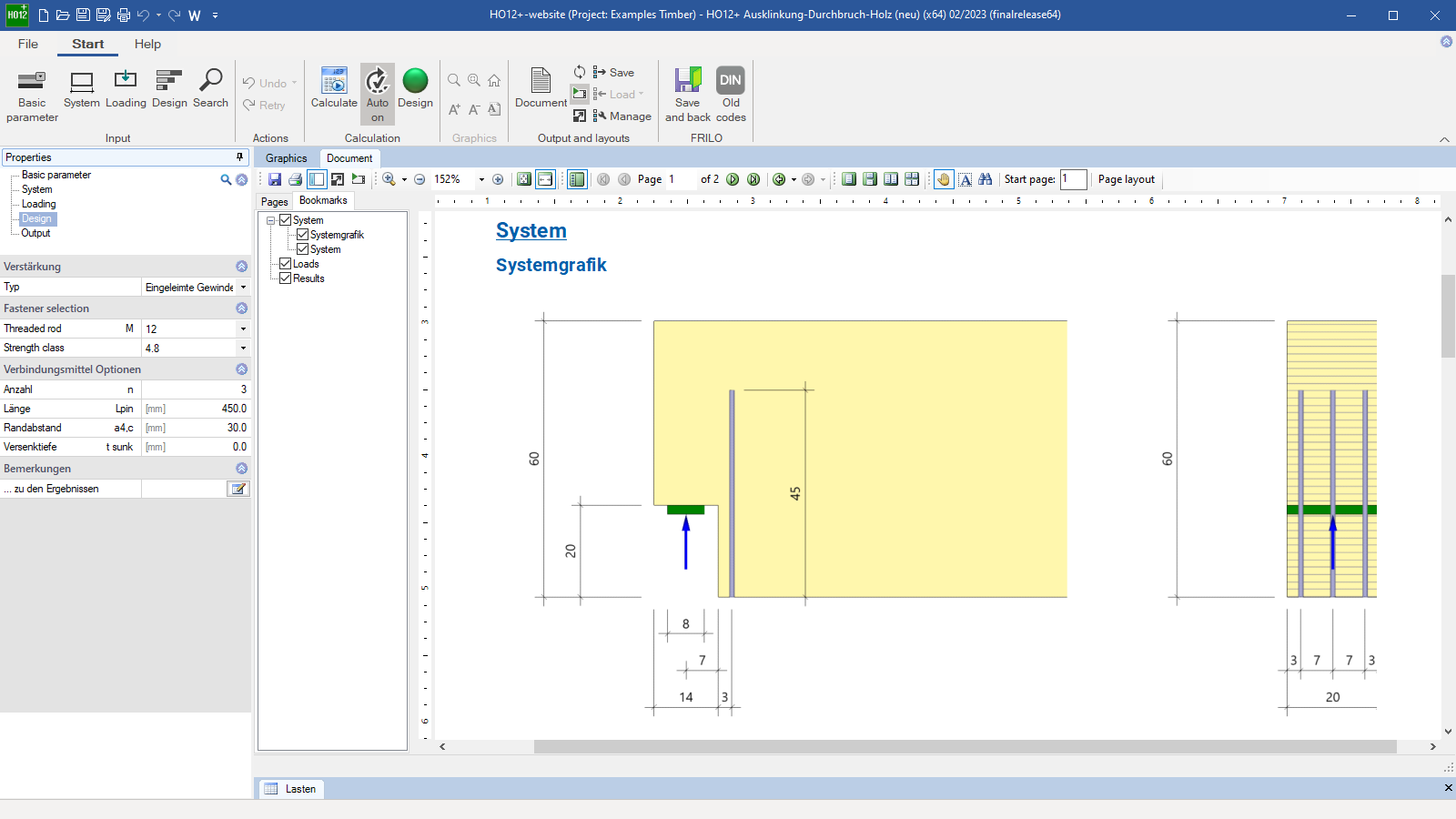The image size is (1456, 819).
Task: Open Manage layouts
Action: pyautogui.click(x=622, y=116)
